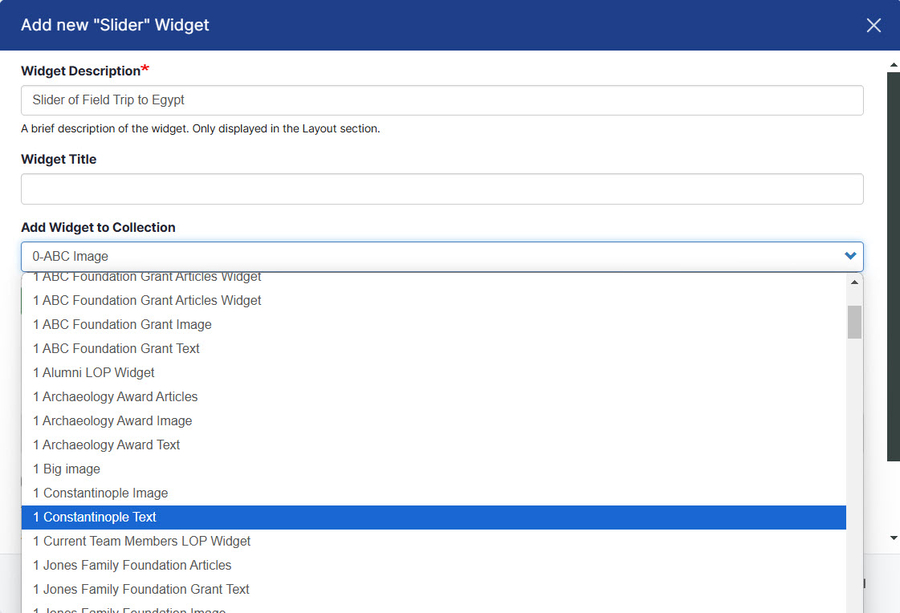Screen dimensions: 900x613
Task: Click the Widget Description text field
Action: 441,100
